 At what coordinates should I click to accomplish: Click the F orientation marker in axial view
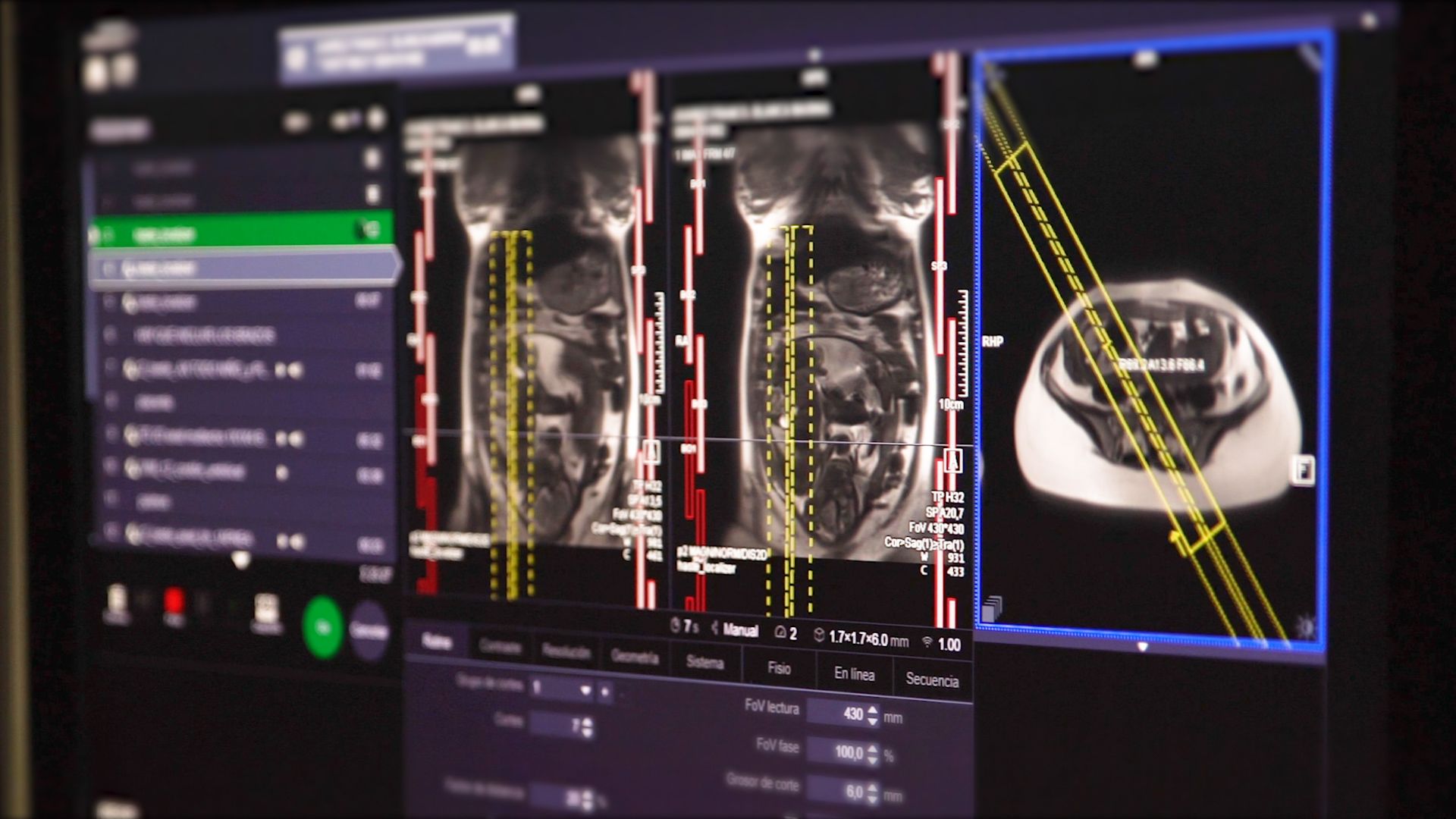[1304, 470]
